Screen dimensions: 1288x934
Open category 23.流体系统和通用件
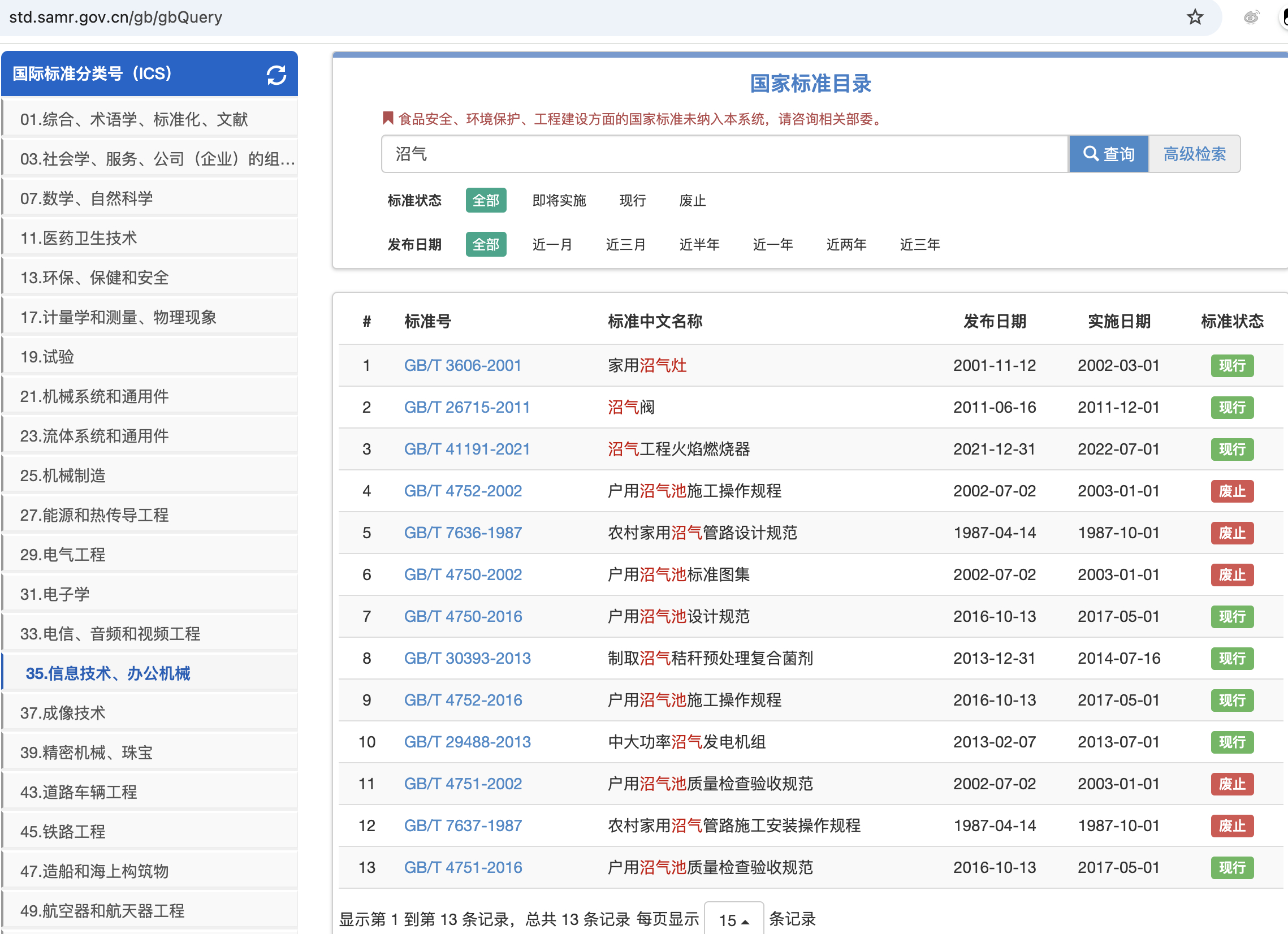point(150,435)
